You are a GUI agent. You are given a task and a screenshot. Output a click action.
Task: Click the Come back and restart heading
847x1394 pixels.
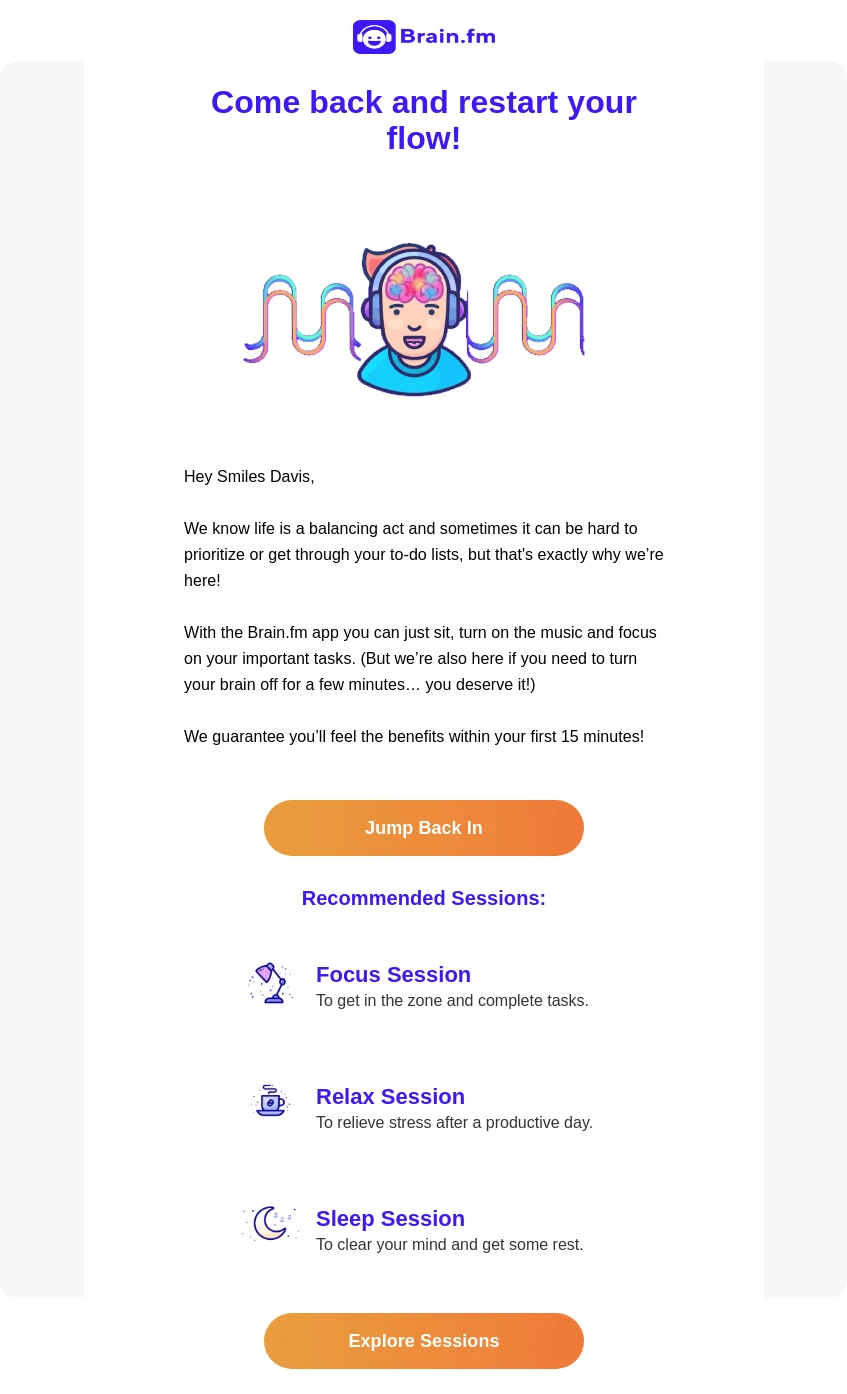[x=423, y=120]
